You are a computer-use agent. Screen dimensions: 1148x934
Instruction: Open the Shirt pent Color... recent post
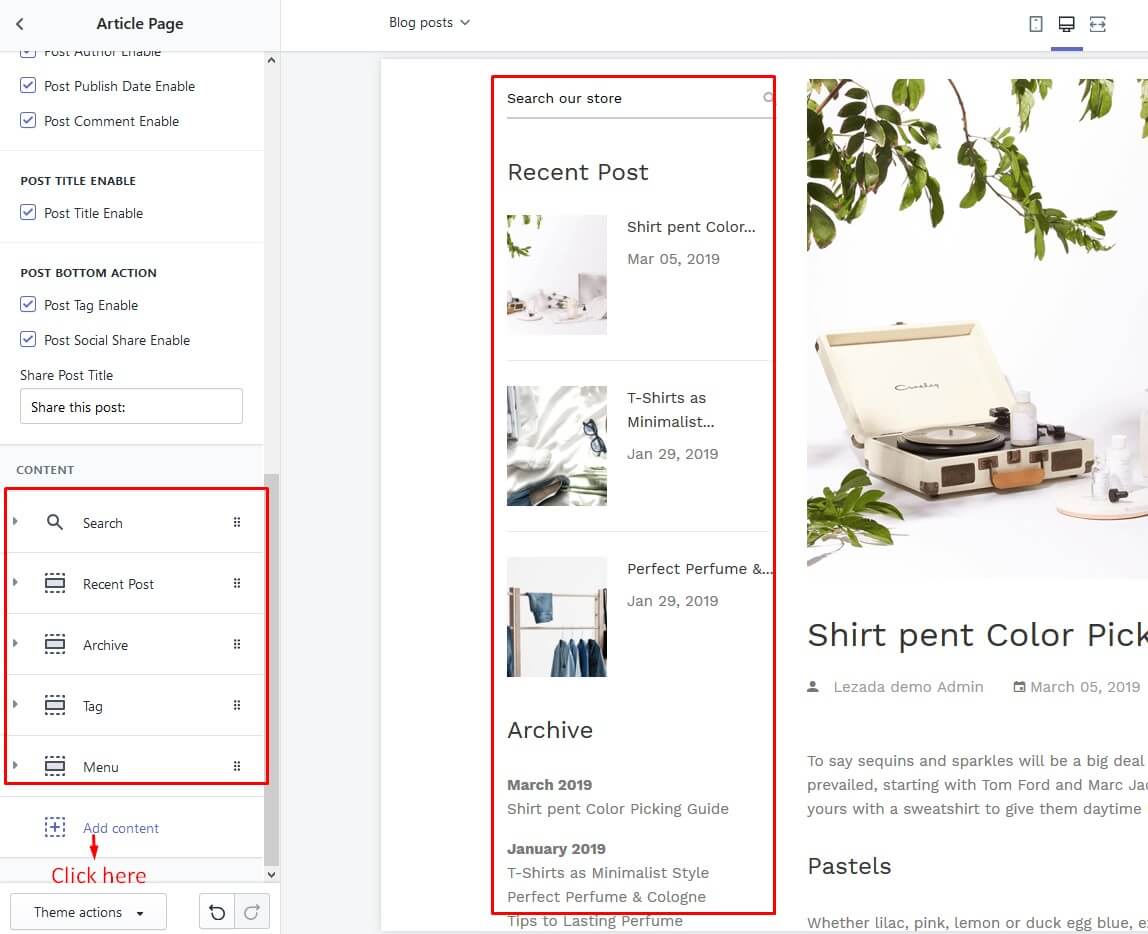(691, 227)
